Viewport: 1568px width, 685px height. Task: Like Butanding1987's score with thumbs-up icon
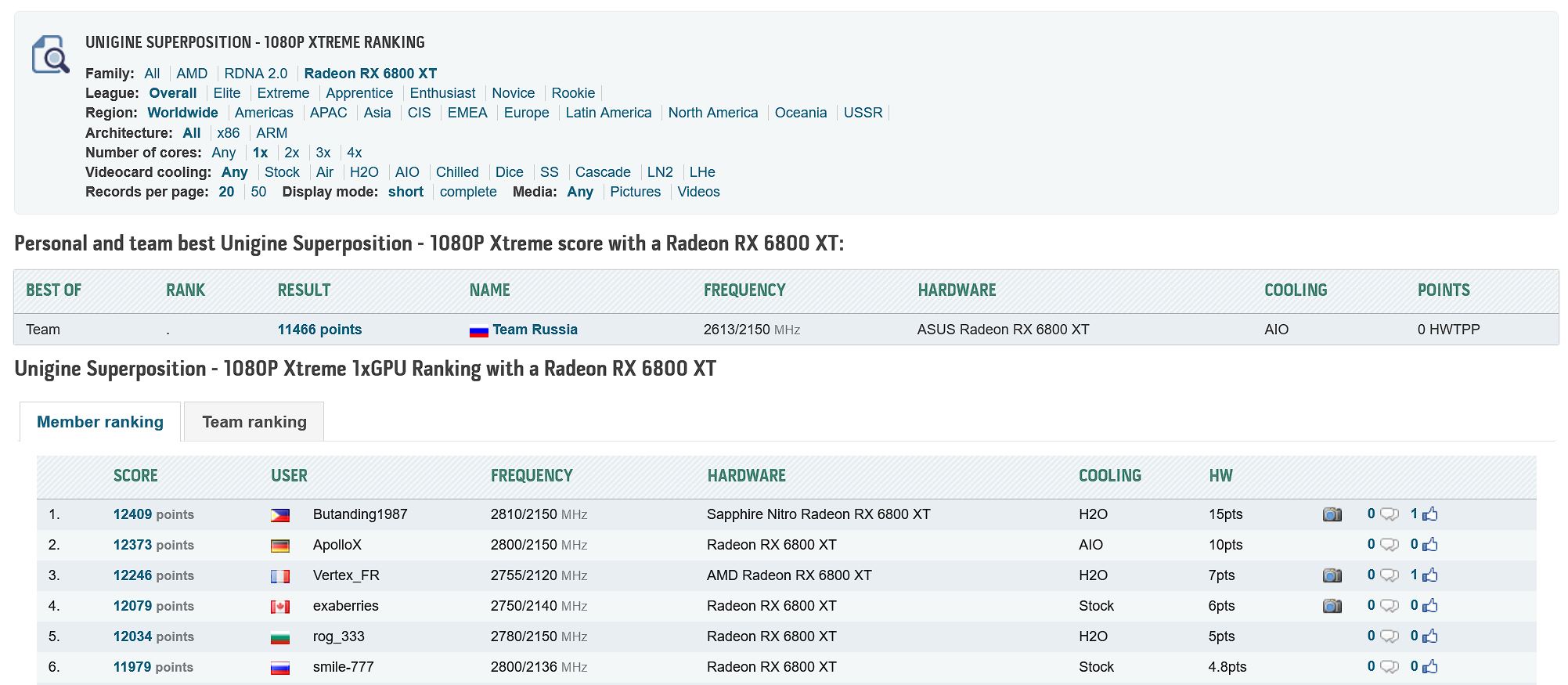click(x=1430, y=514)
